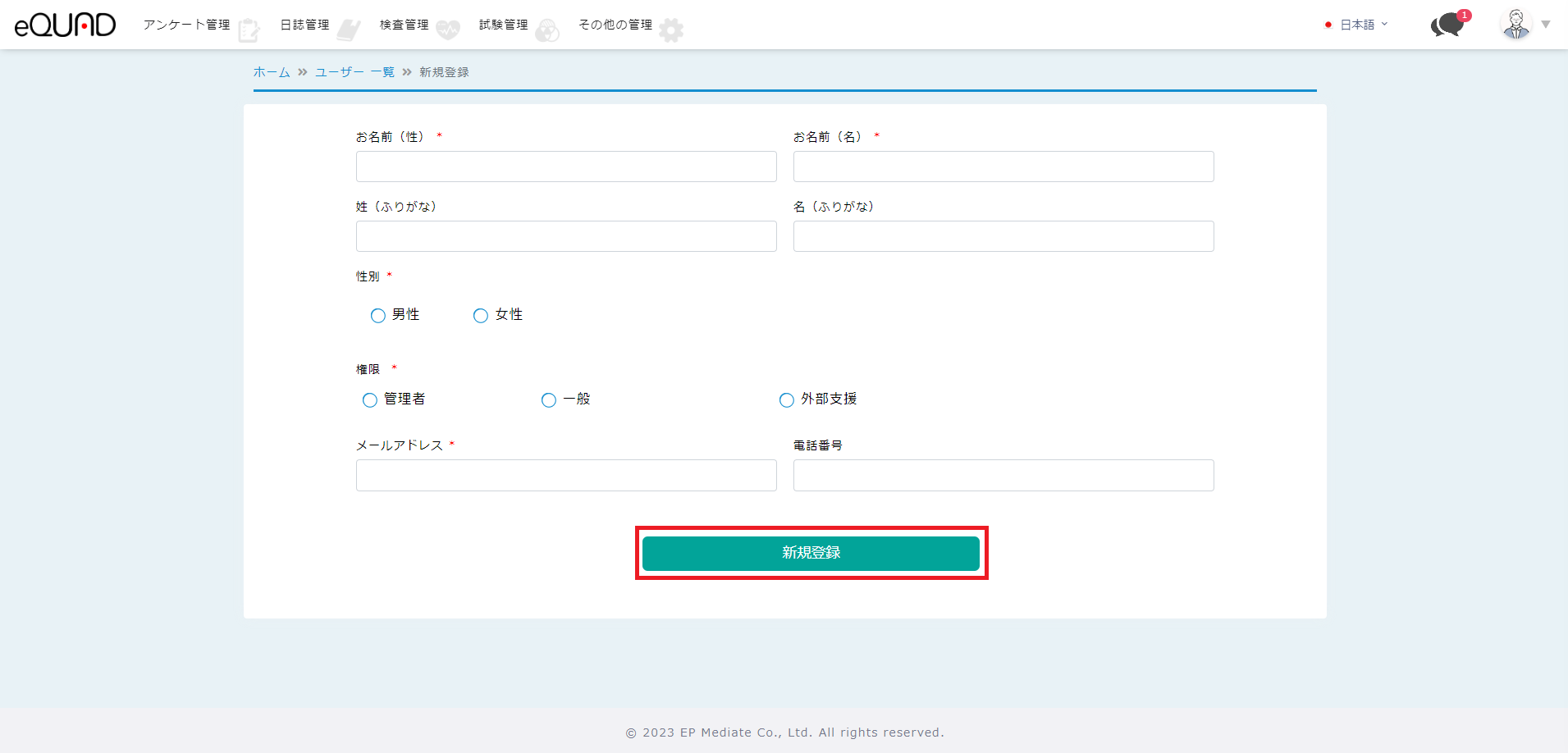
Task: Click the survey management clipboard icon
Action: coord(249,30)
